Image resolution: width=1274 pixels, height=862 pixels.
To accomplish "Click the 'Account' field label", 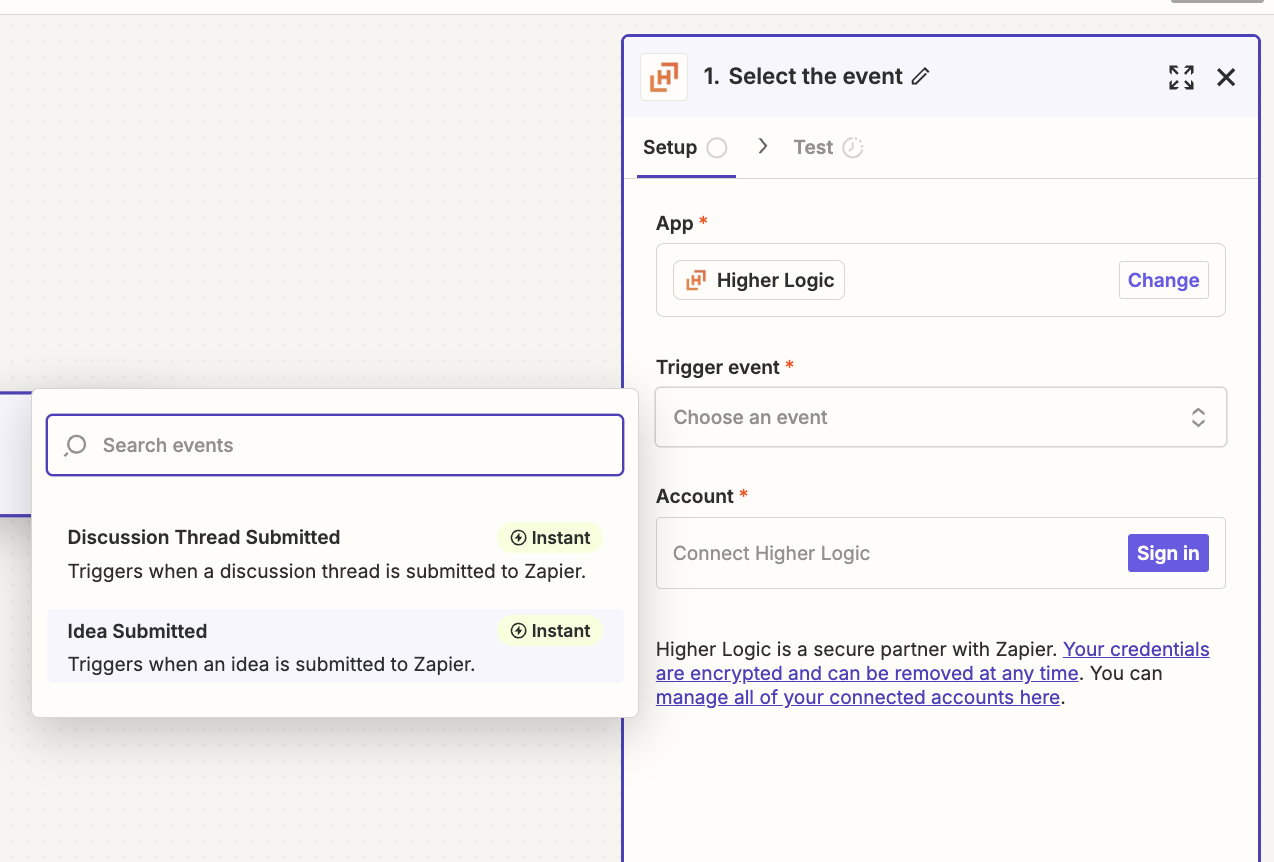I will [695, 496].
